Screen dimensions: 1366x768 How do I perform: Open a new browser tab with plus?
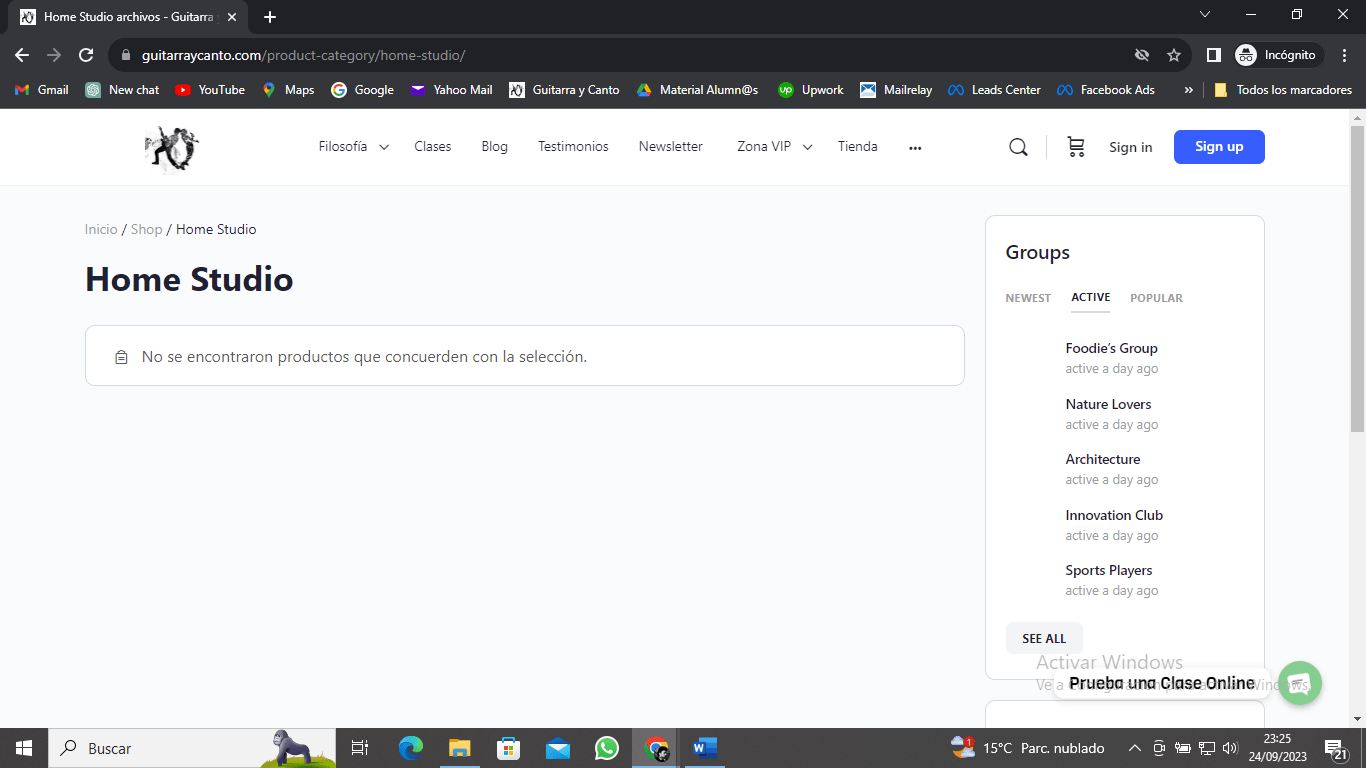coord(270,17)
